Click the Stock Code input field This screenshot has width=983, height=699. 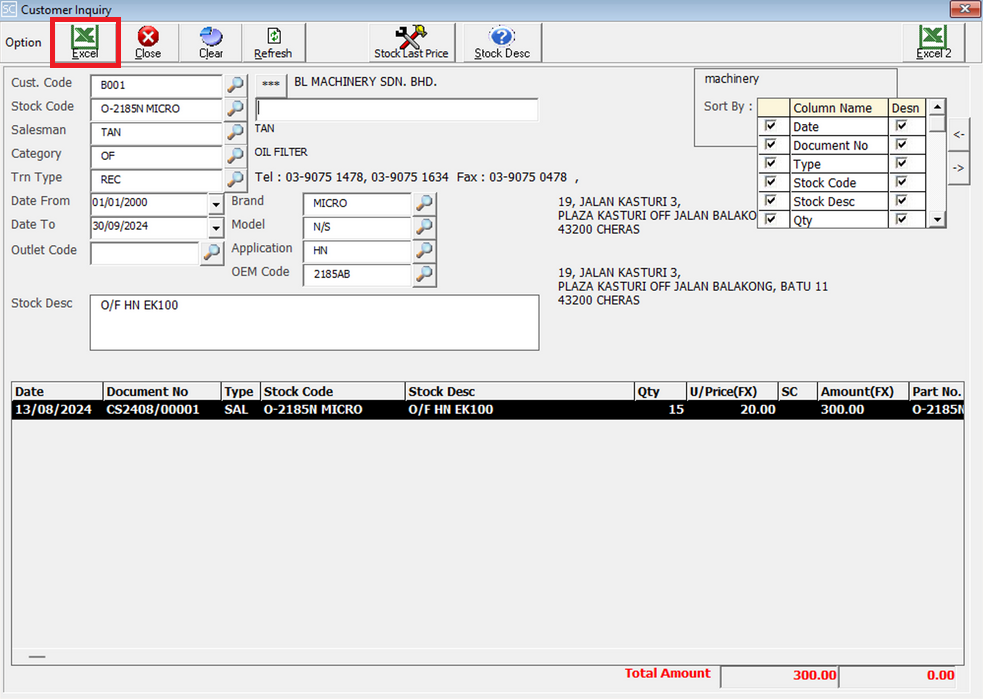(x=157, y=108)
